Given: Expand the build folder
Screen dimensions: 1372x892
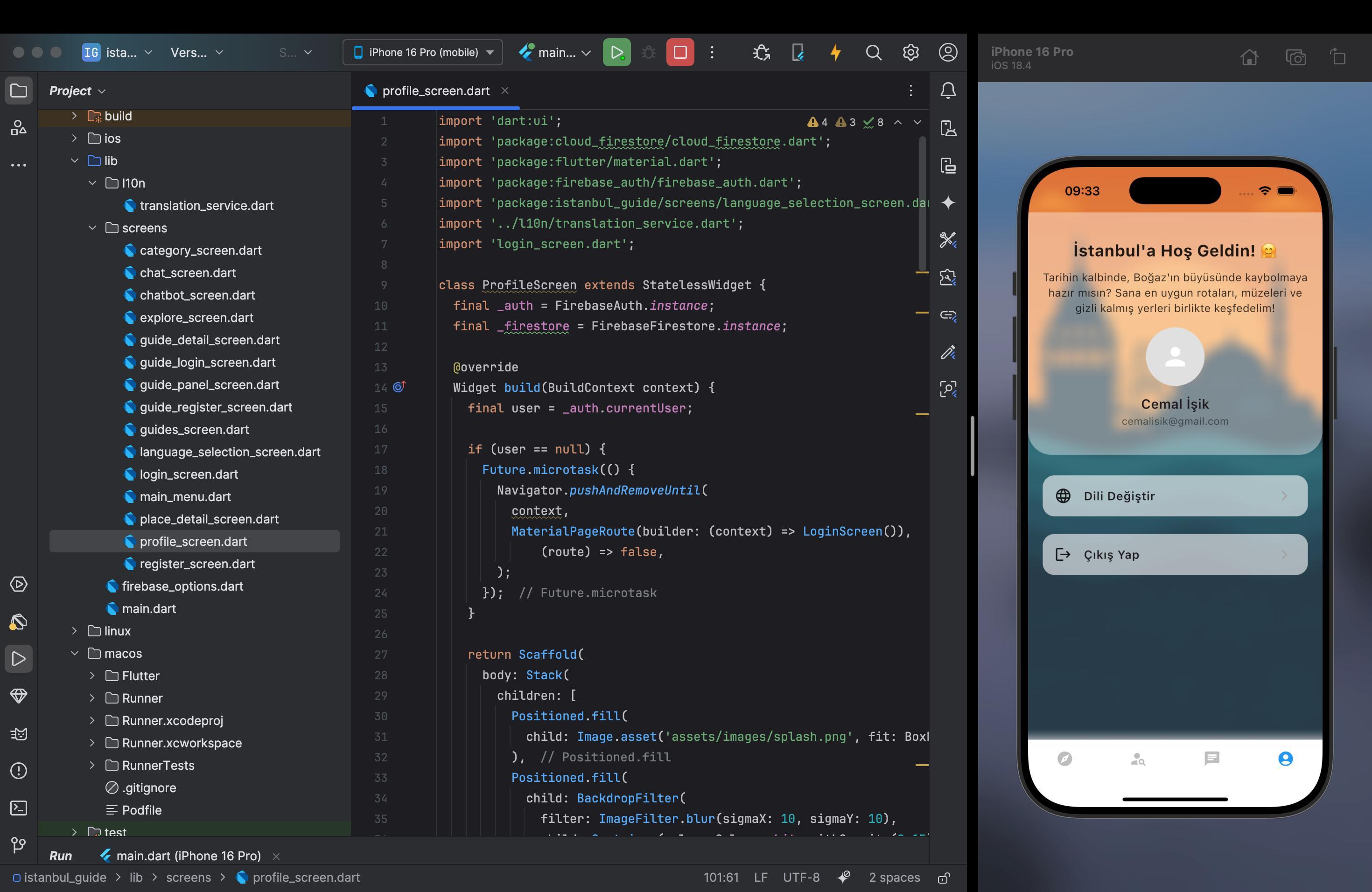Looking at the screenshot, I should click(74, 116).
